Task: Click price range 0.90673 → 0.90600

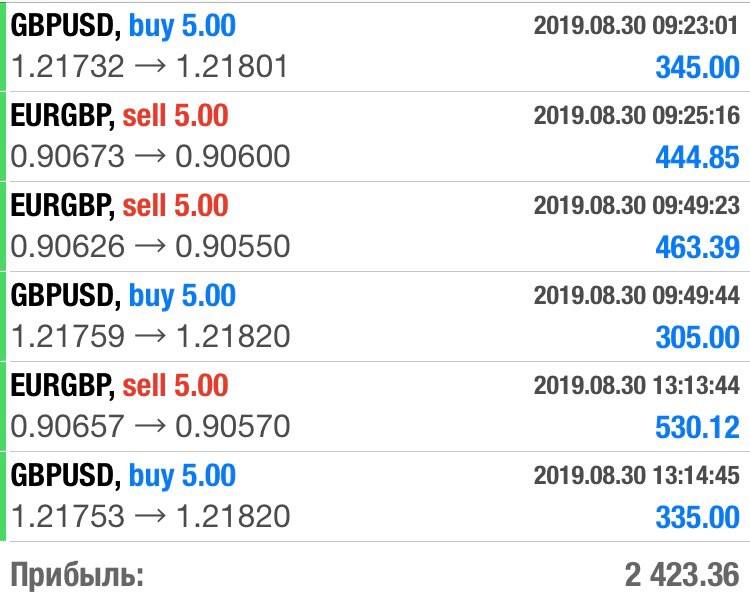Action: (150, 156)
